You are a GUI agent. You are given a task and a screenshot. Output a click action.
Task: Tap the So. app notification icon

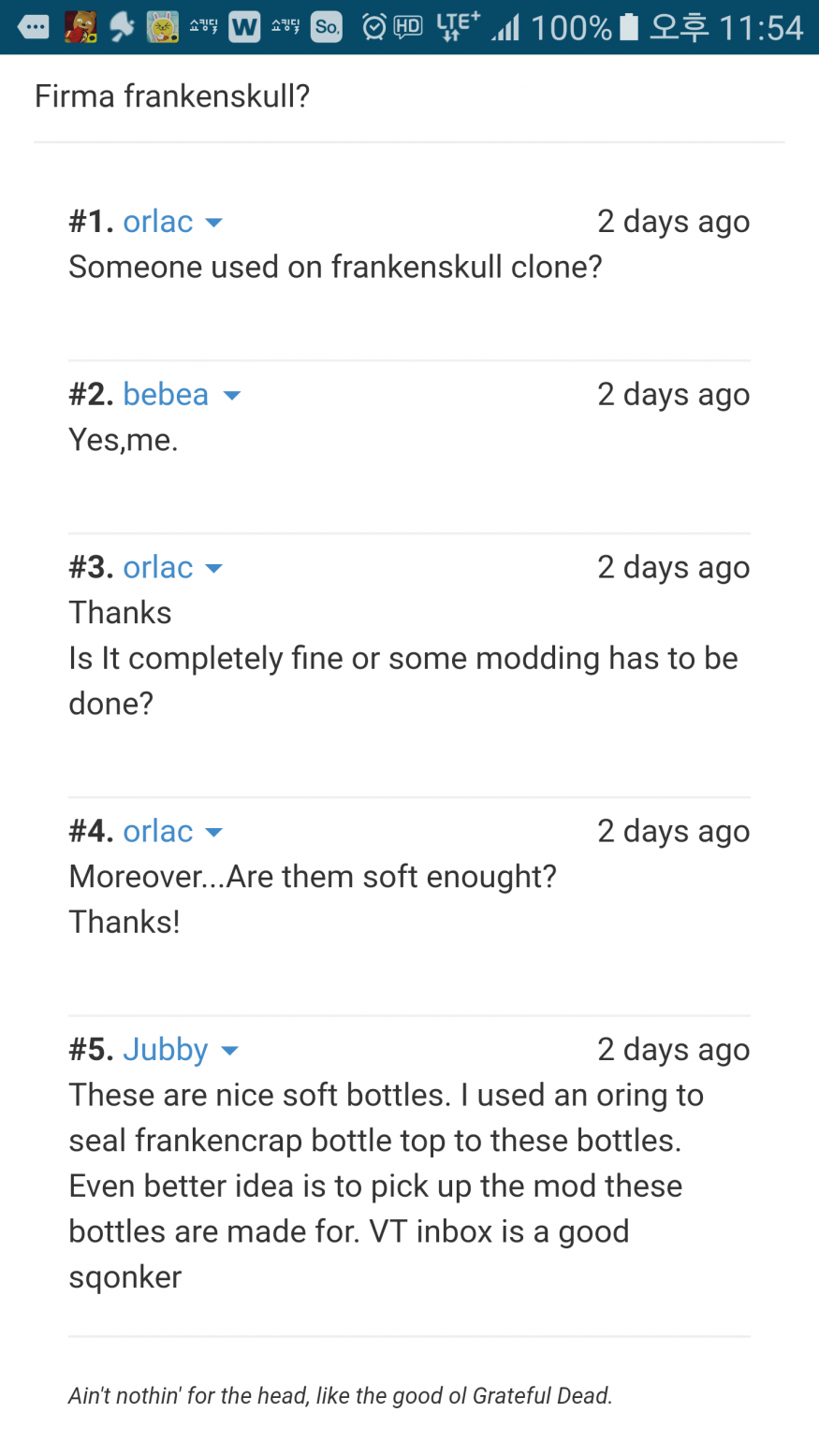(326, 27)
